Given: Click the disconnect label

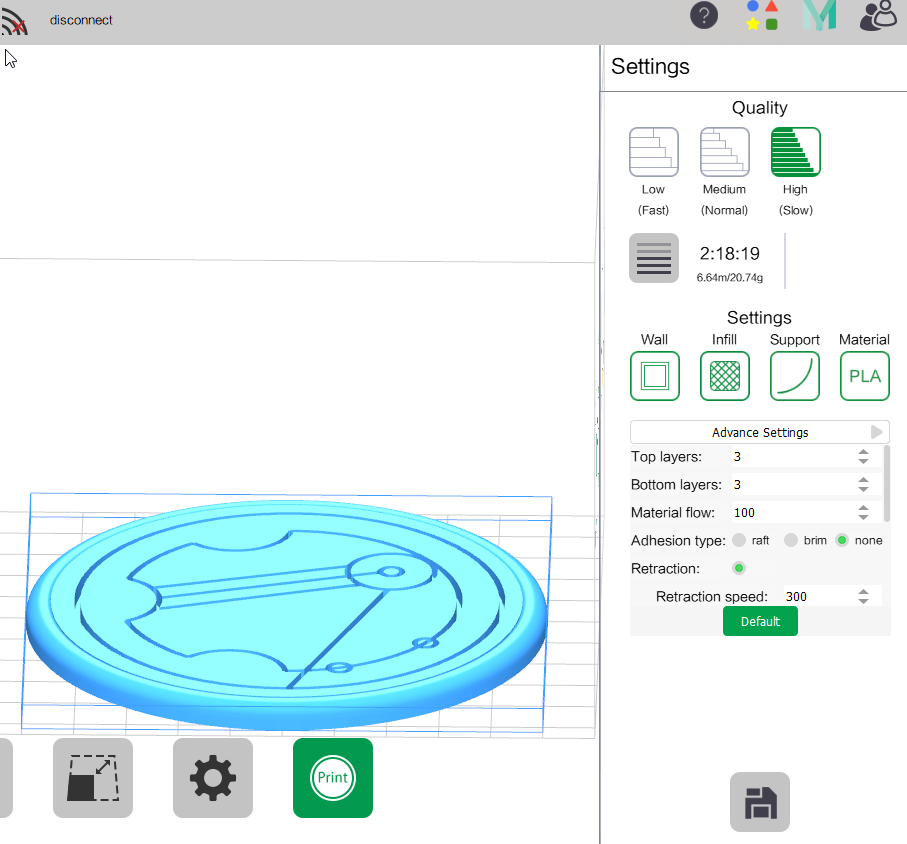Looking at the screenshot, I should pyautogui.click(x=81, y=20).
